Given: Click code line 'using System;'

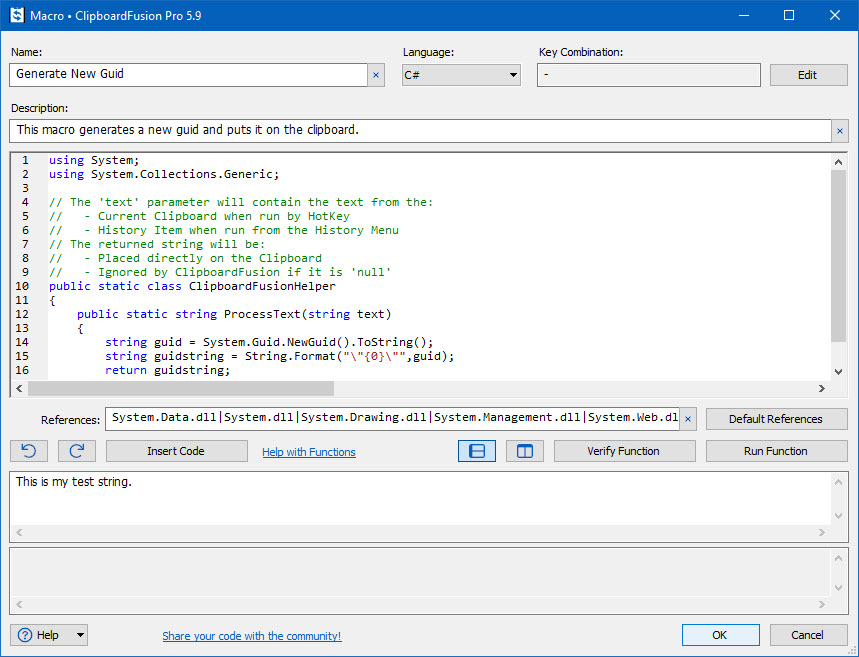Looking at the screenshot, I should click(x=94, y=160).
